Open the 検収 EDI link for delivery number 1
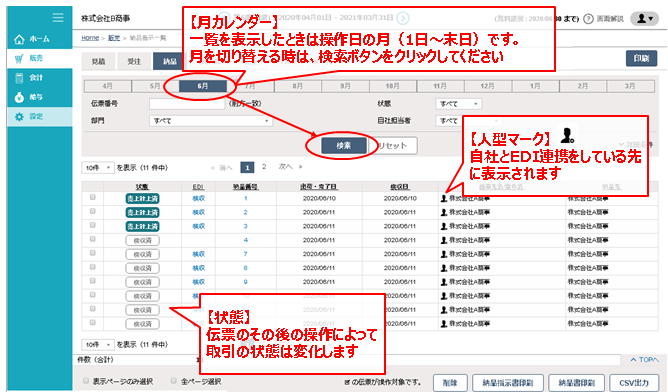Screen dimensions: 668x392 199,198
